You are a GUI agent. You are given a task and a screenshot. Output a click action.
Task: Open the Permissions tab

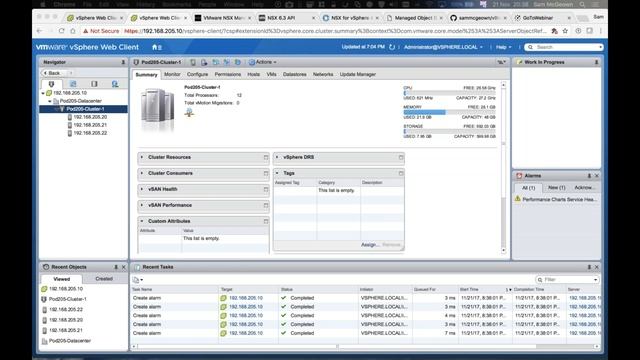228,75
